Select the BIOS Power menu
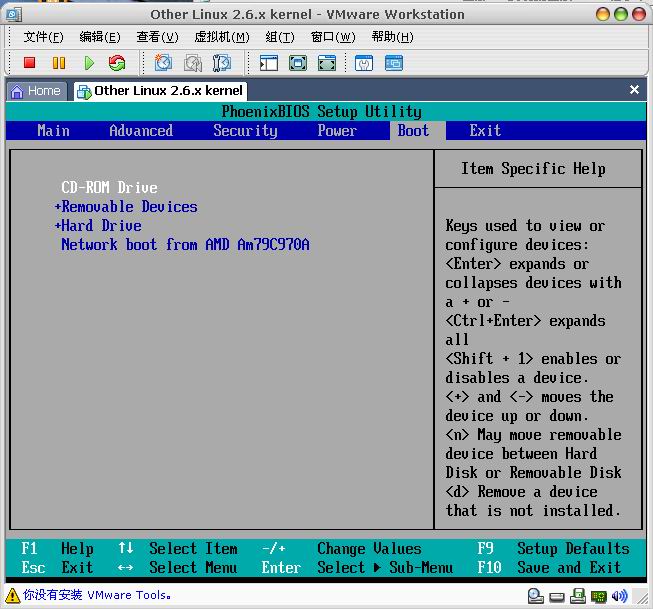Viewport: 653px width, 609px height. click(337, 131)
